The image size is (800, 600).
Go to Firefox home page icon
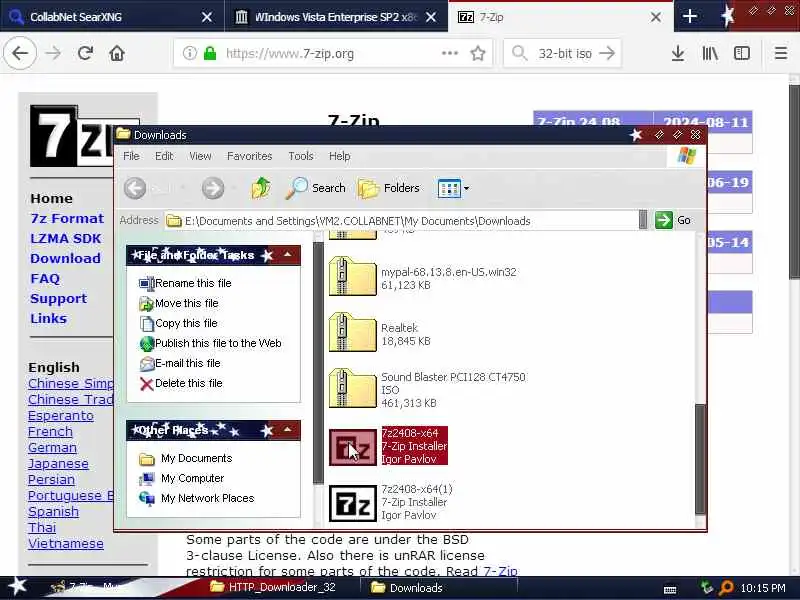pyautogui.click(x=117, y=53)
